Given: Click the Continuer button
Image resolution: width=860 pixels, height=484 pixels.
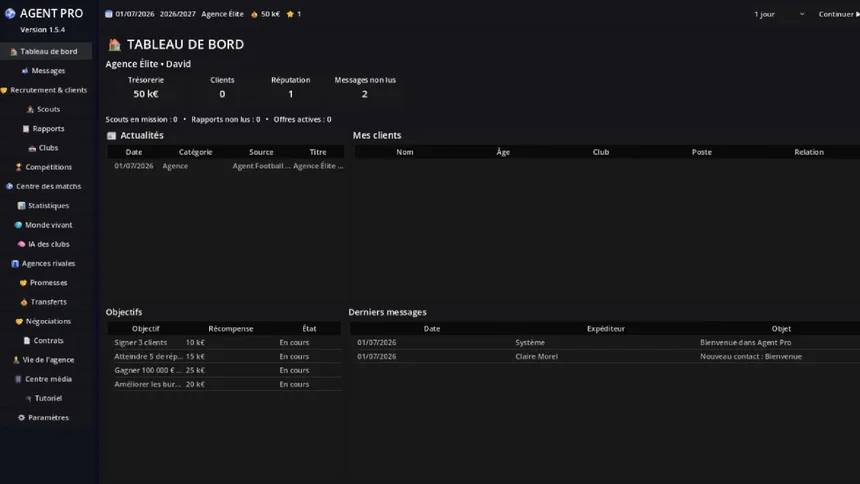Looking at the screenshot, I should point(839,14).
